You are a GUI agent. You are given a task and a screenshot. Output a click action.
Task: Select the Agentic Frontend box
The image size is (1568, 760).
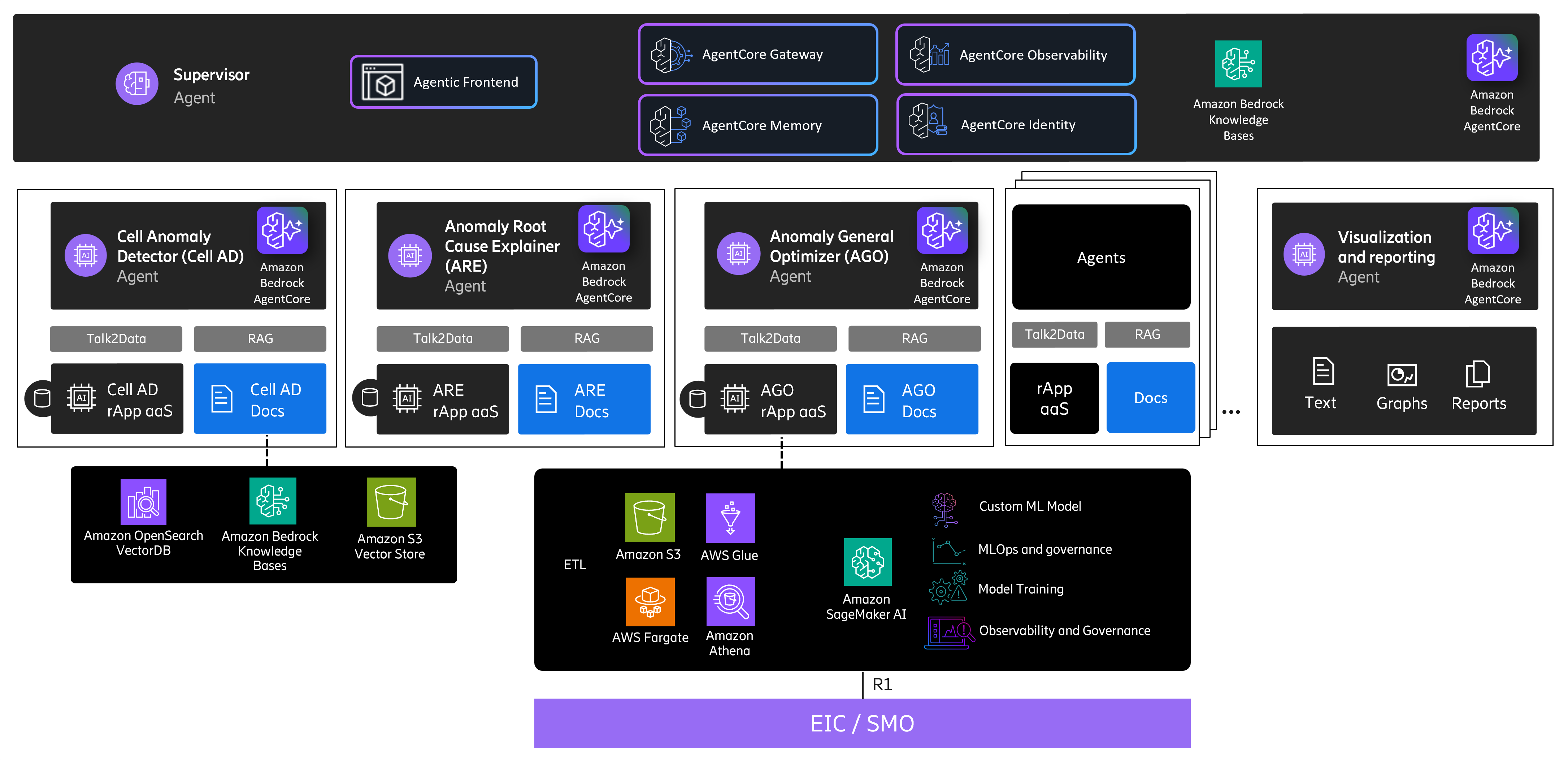pos(443,82)
